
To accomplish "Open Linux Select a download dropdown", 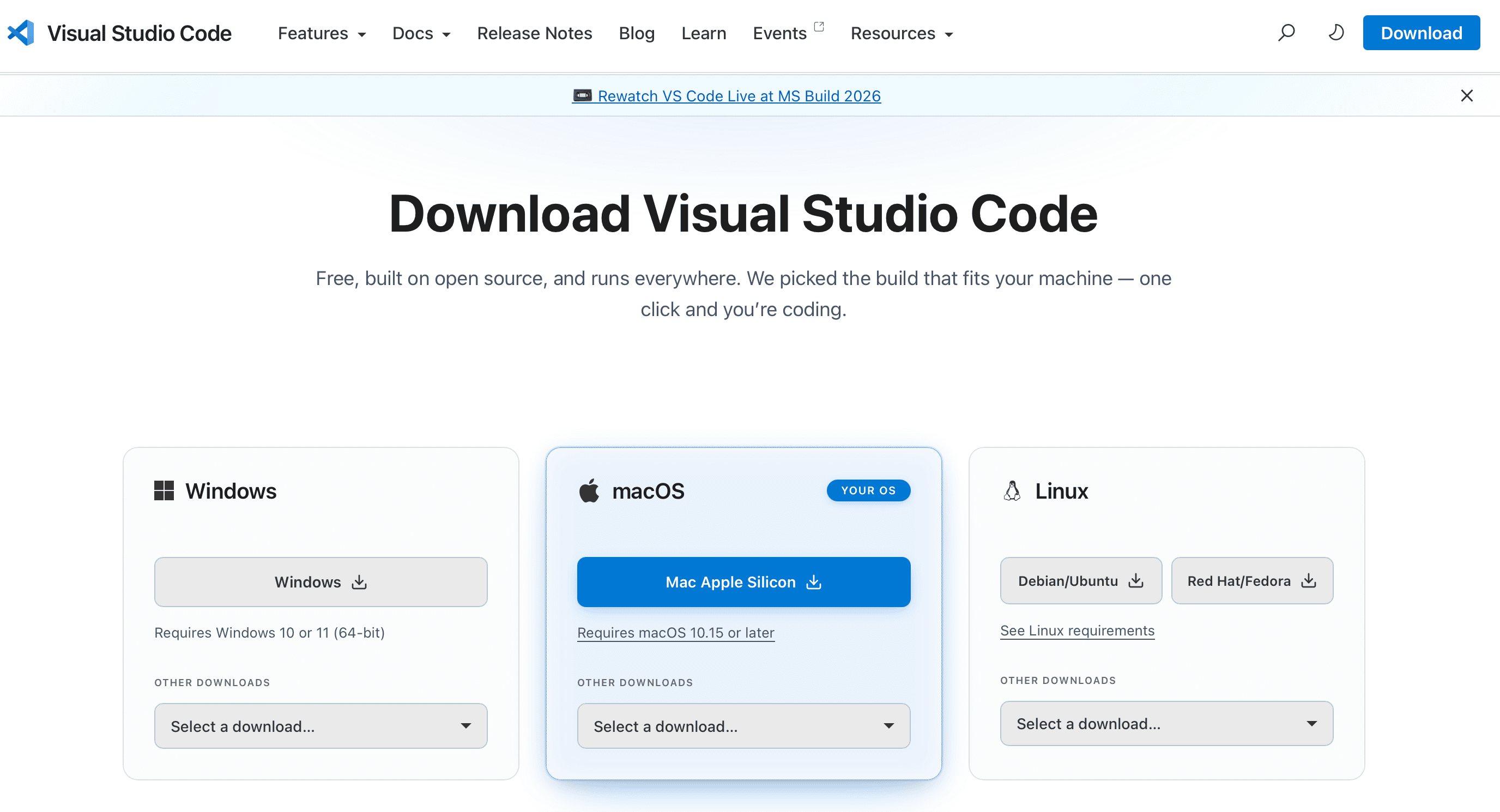I will click(x=1166, y=724).
